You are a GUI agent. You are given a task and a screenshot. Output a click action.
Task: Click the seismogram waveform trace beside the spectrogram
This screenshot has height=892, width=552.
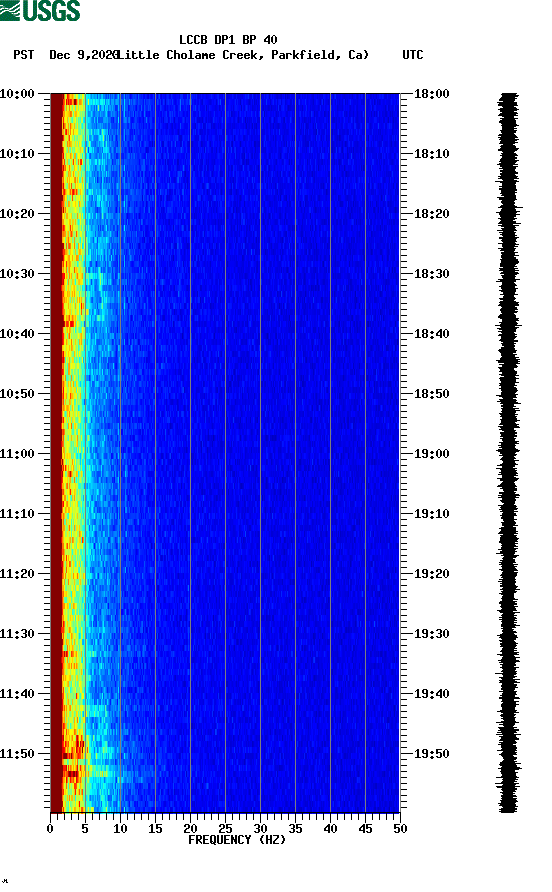pos(508,452)
